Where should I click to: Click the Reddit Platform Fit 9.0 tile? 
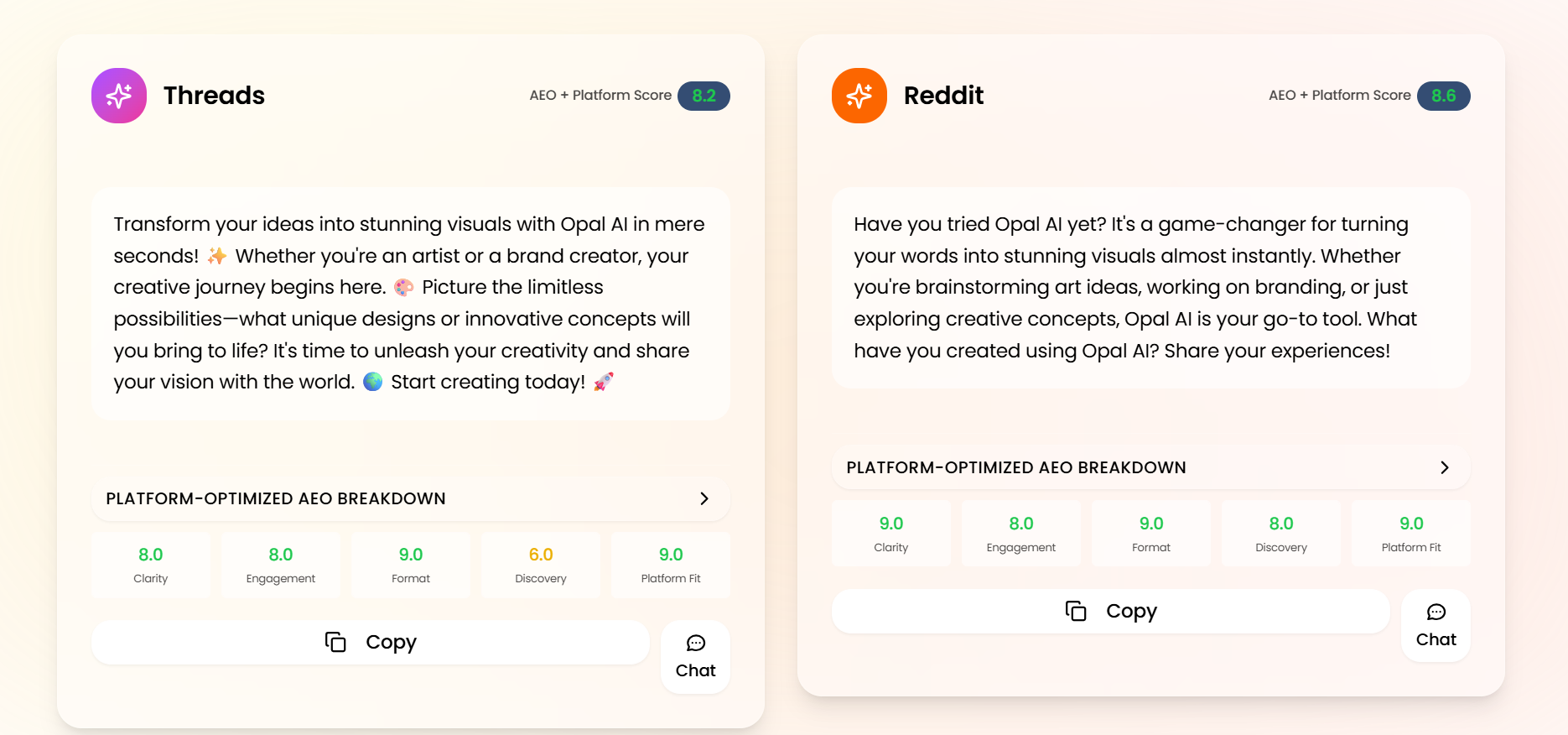click(x=1410, y=534)
